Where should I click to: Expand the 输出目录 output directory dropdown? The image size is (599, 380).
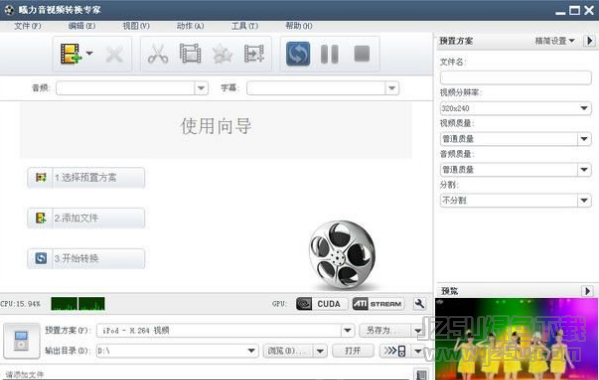coord(251,351)
